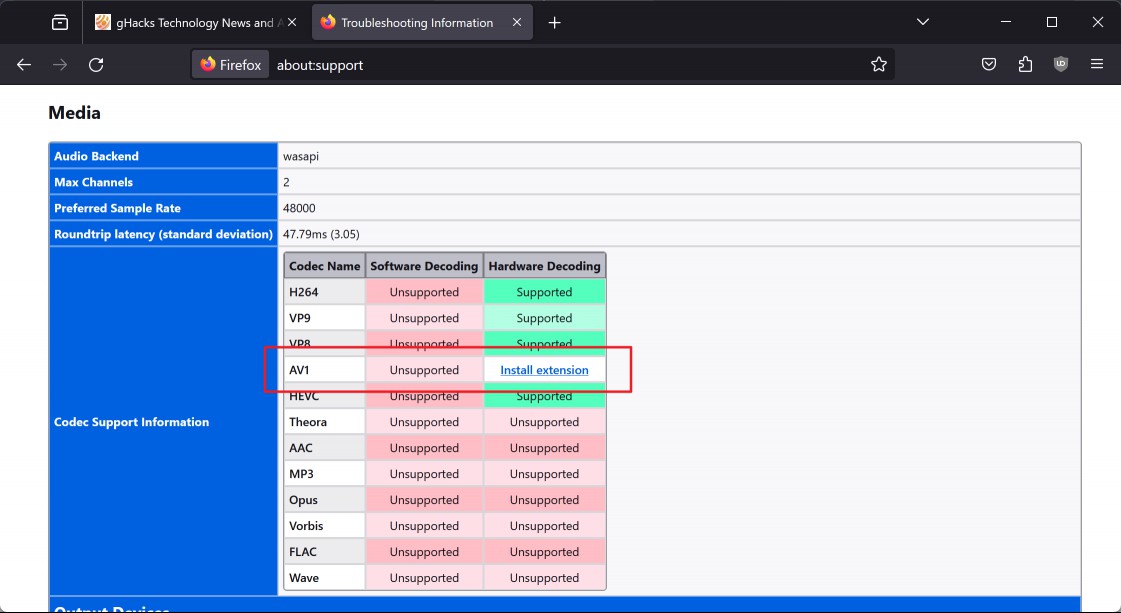Image resolution: width=1121 pixels, height=613 pixels.
Task: Select the VP9 codec name cell
Action: point(325,318)
